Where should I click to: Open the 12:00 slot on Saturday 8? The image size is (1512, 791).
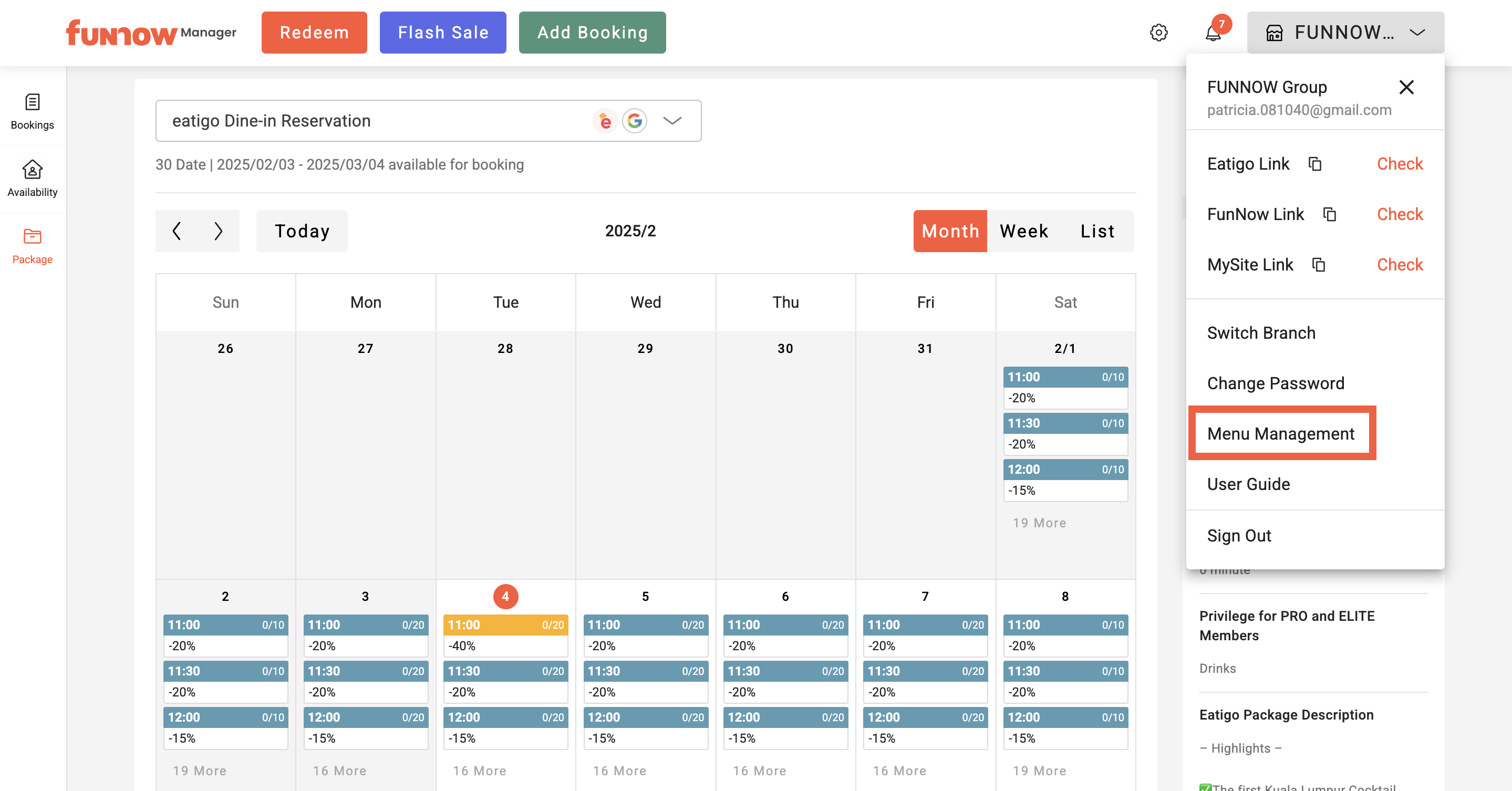click(1065, 727)
